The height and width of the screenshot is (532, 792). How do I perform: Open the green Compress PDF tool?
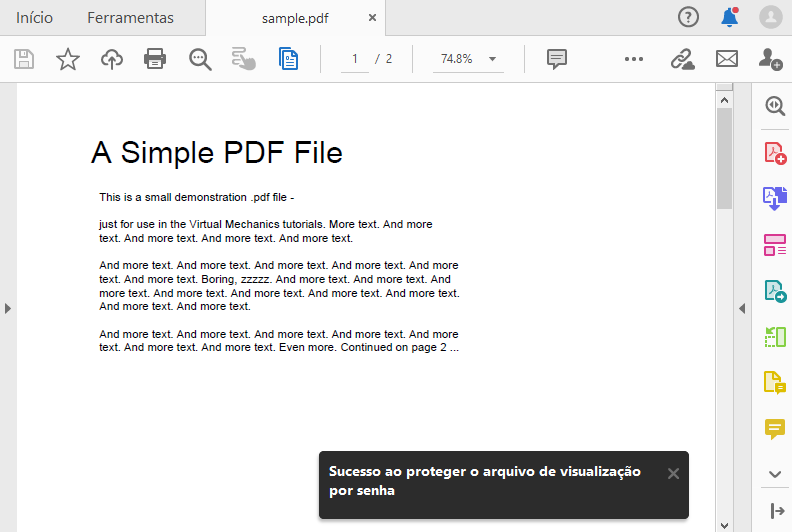(x=775, y=337)
